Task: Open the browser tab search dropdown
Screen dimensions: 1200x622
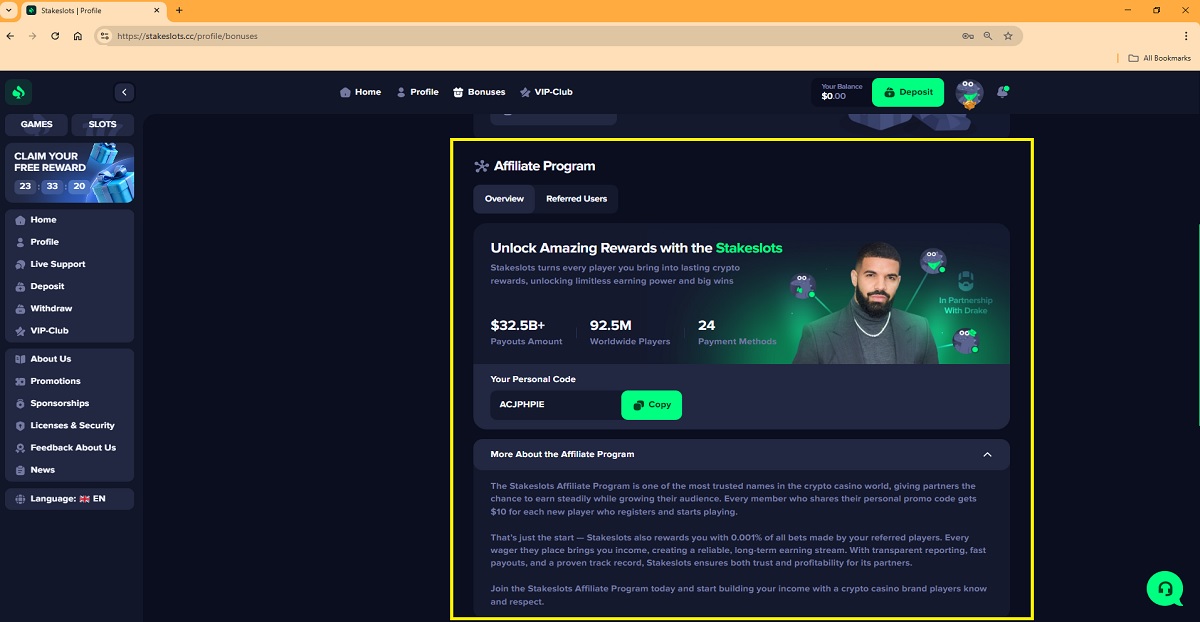Action: point(9,10)
